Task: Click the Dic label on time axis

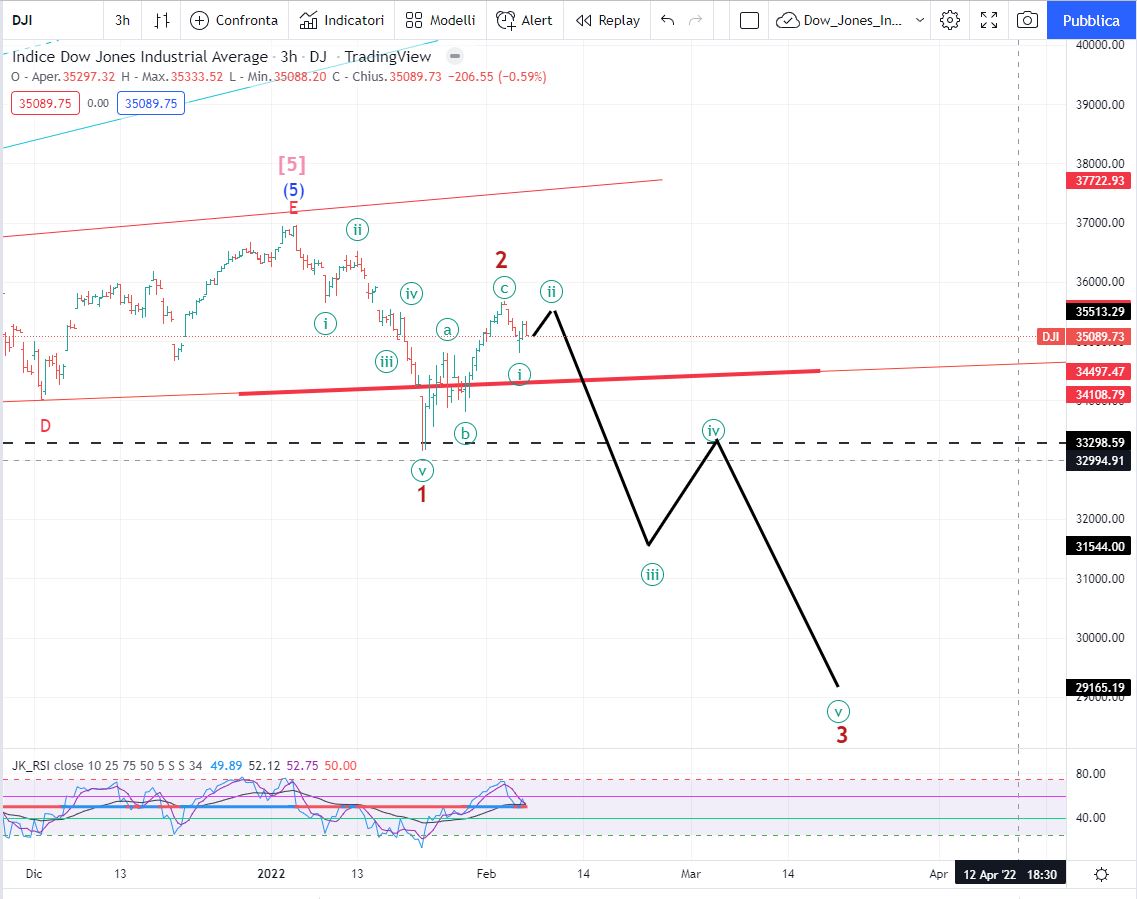Action: (x=34, y=874)
